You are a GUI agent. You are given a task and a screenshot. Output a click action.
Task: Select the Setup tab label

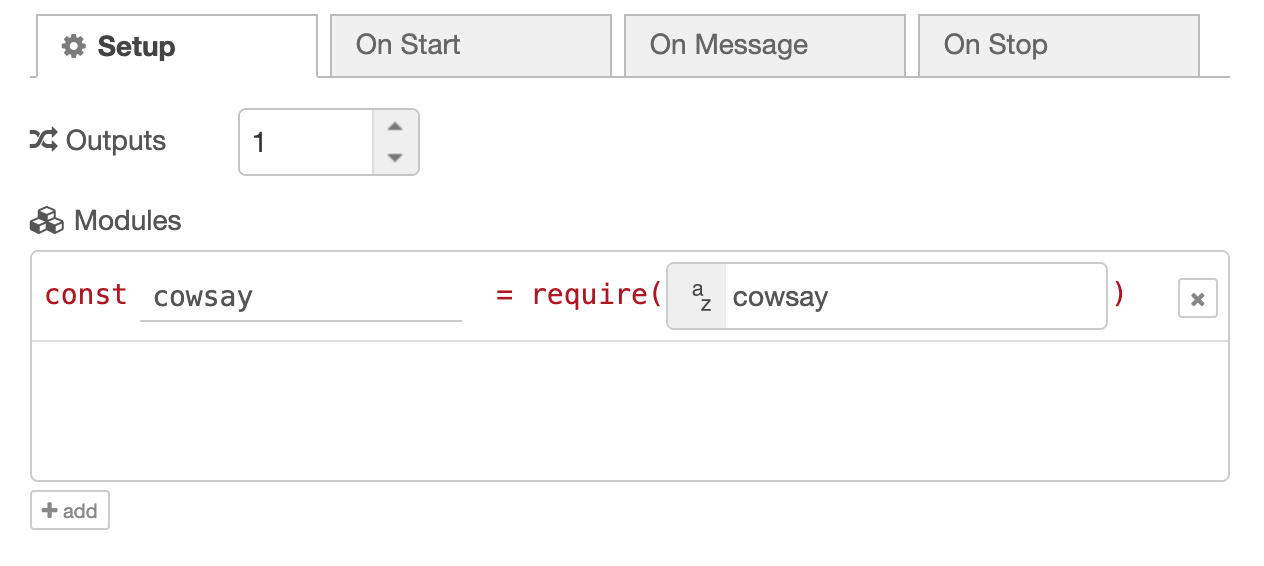[136, 47]
